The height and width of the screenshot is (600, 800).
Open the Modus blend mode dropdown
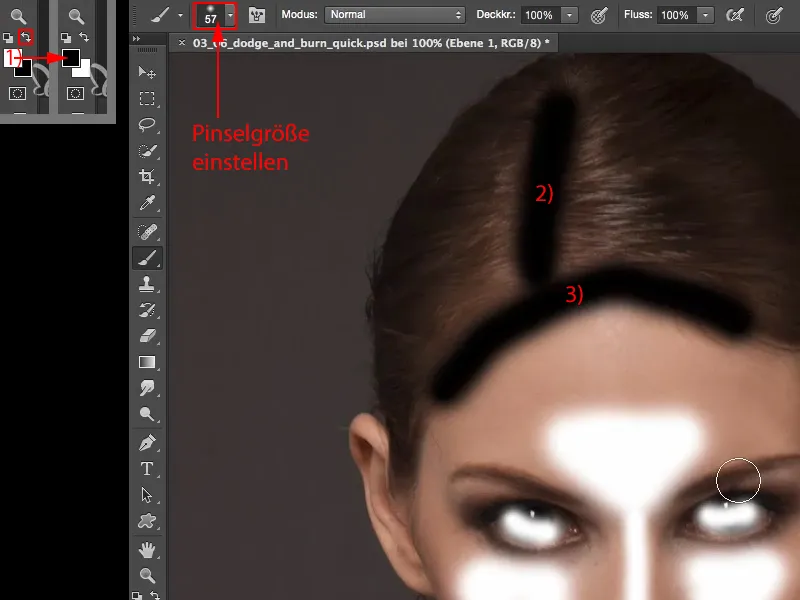[395, 15]
